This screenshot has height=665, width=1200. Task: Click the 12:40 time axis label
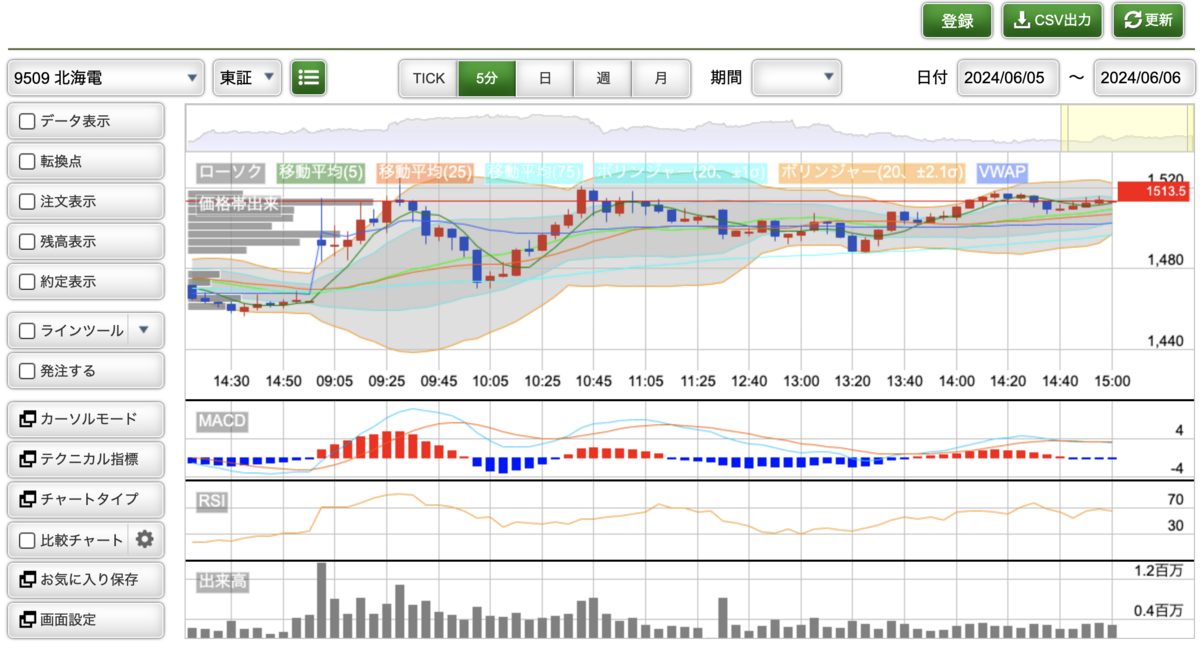coord(750,382)
